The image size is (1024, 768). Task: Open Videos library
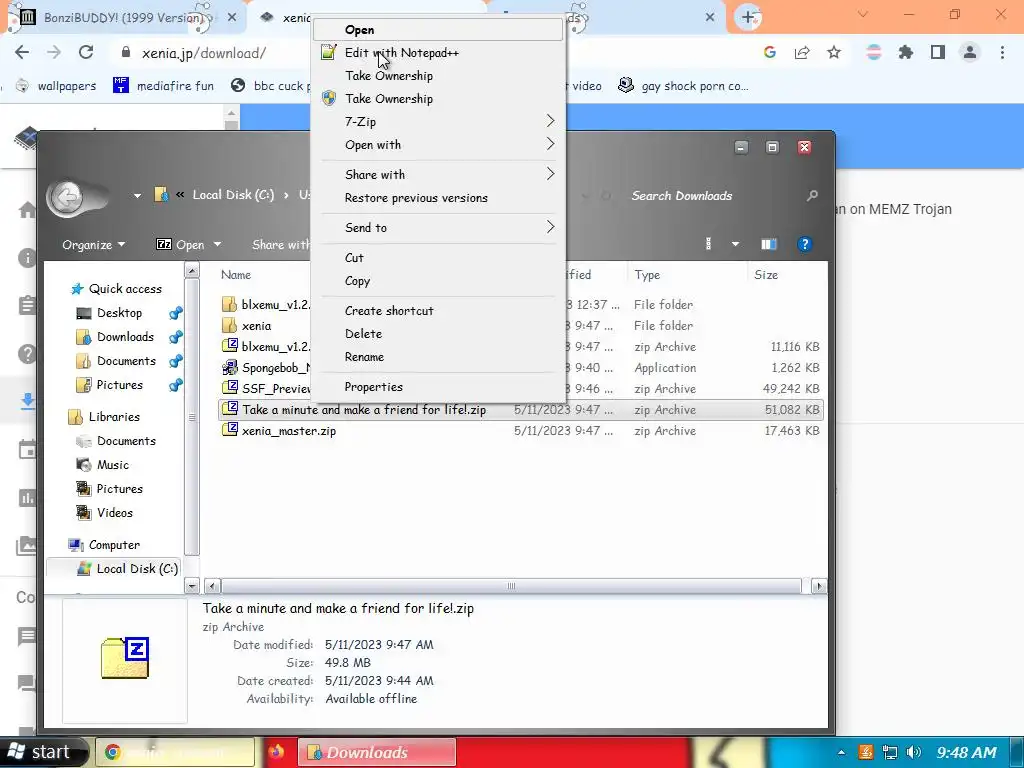[104, 513]
